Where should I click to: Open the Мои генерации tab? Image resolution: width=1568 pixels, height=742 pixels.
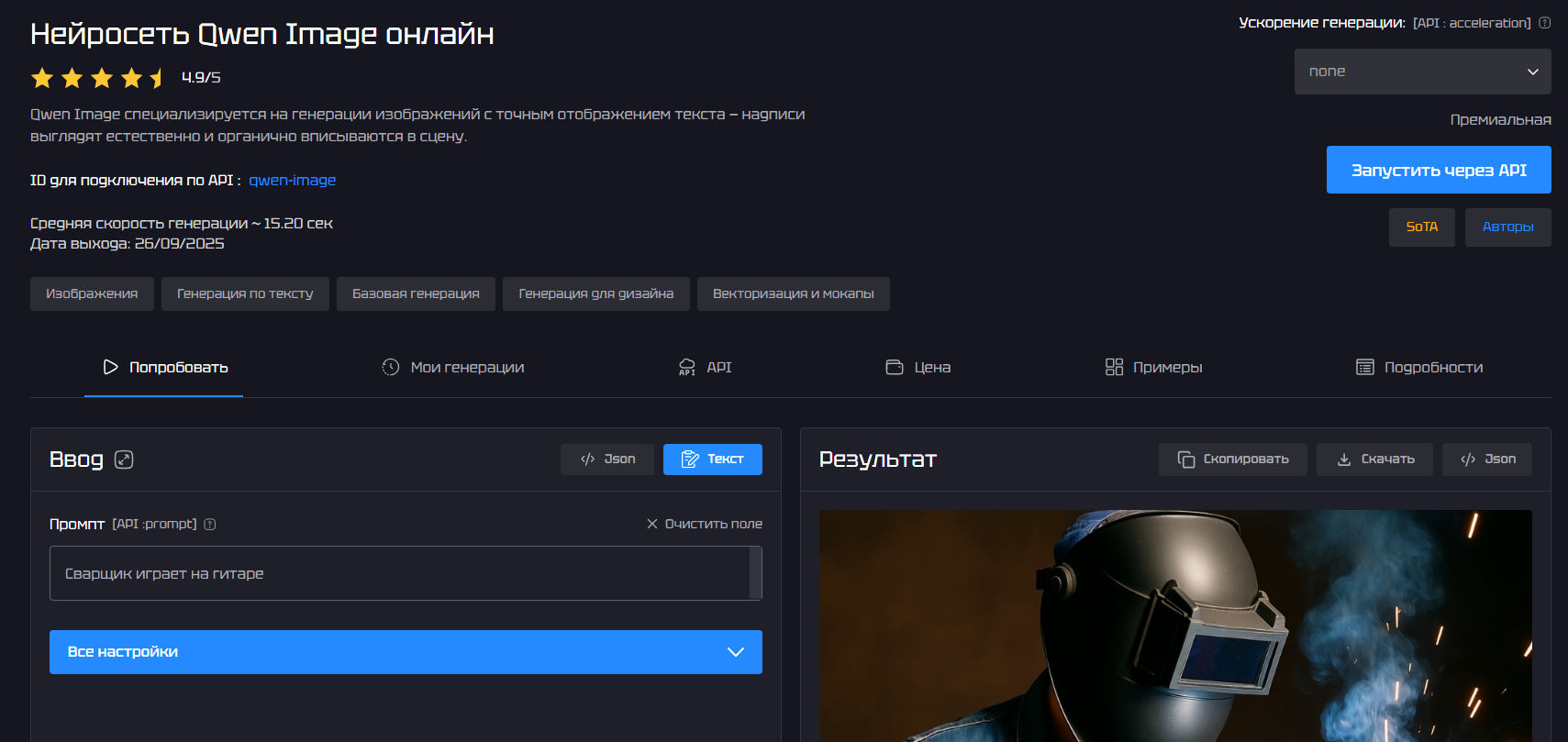click(x=453, y=368)
